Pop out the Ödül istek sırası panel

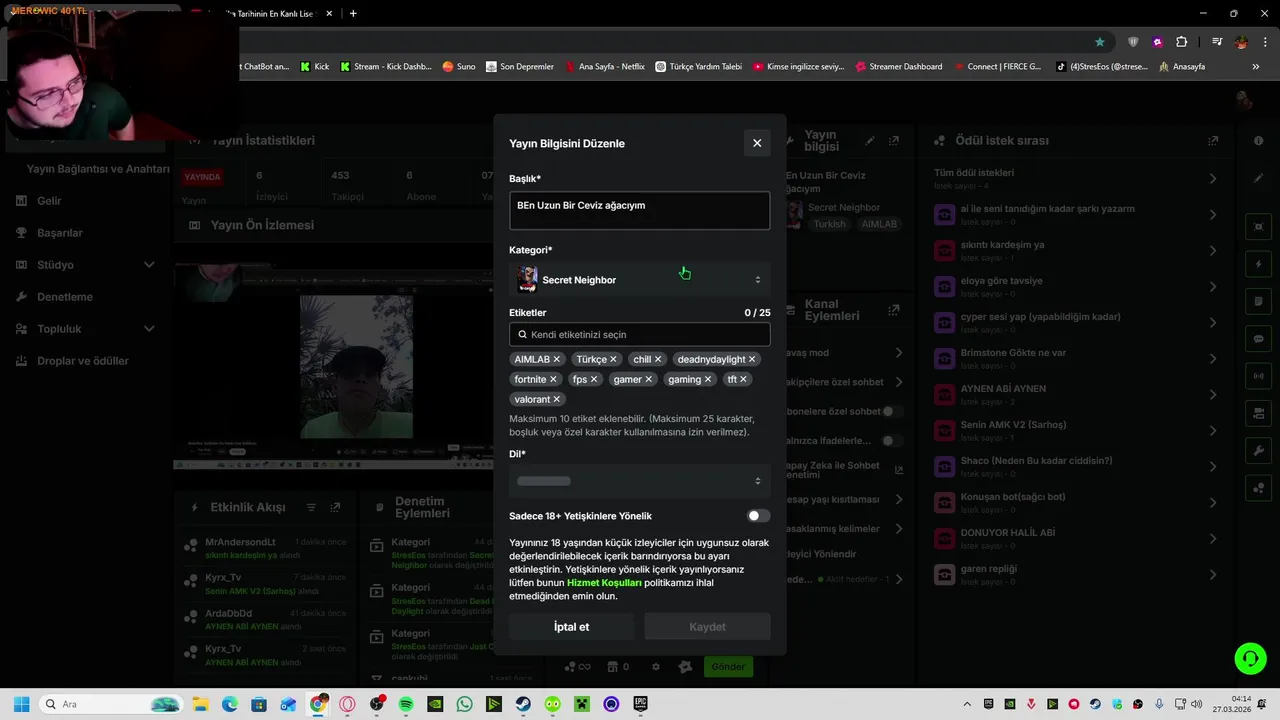[1213, 141]
